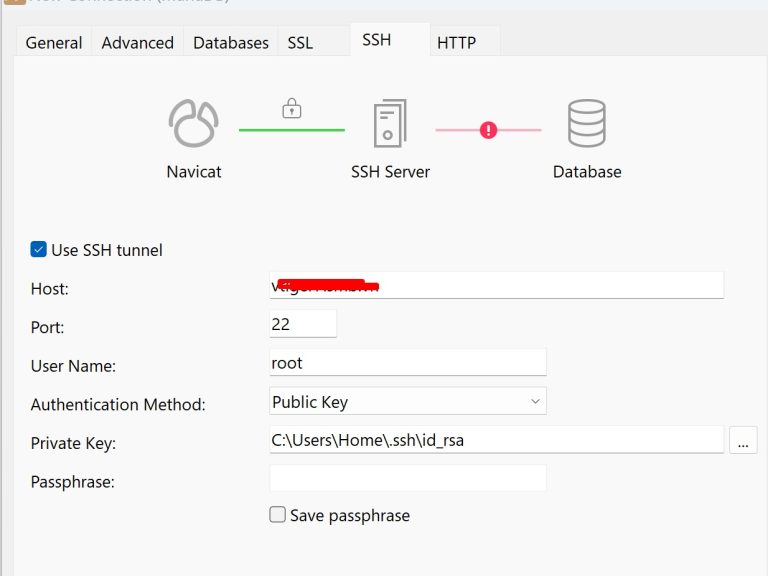This screenshot has height=576, width=768.
Task: Click the Database label under cylinder
Action: coord(587,172)
